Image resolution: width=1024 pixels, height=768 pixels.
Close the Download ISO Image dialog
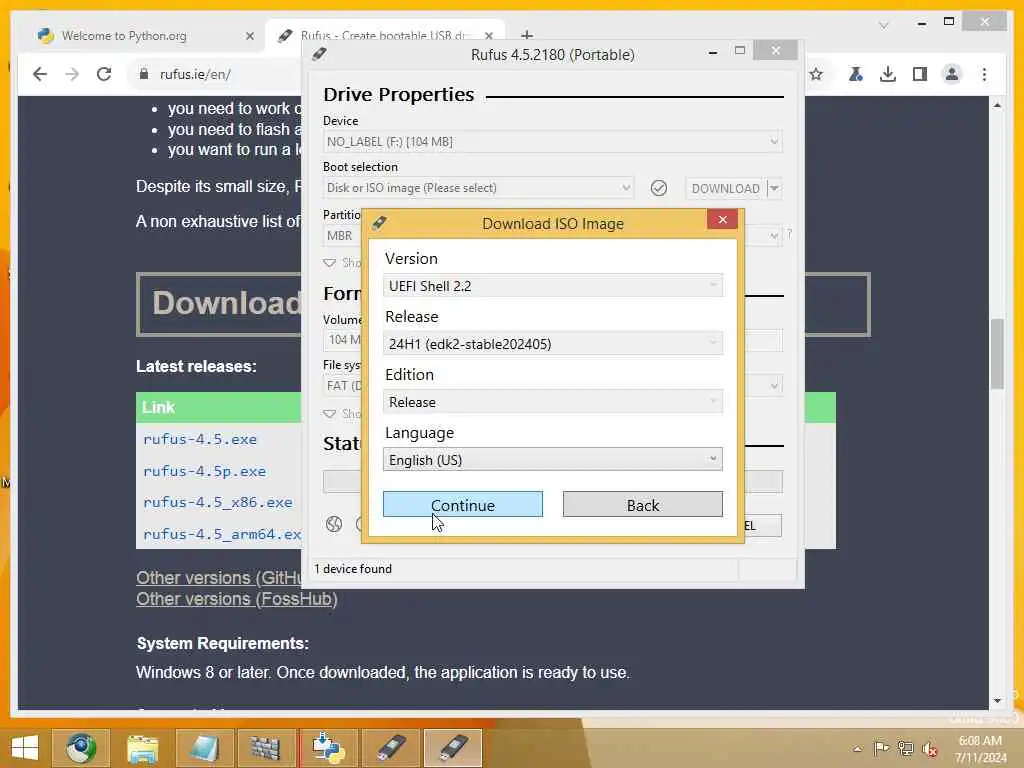722,219
